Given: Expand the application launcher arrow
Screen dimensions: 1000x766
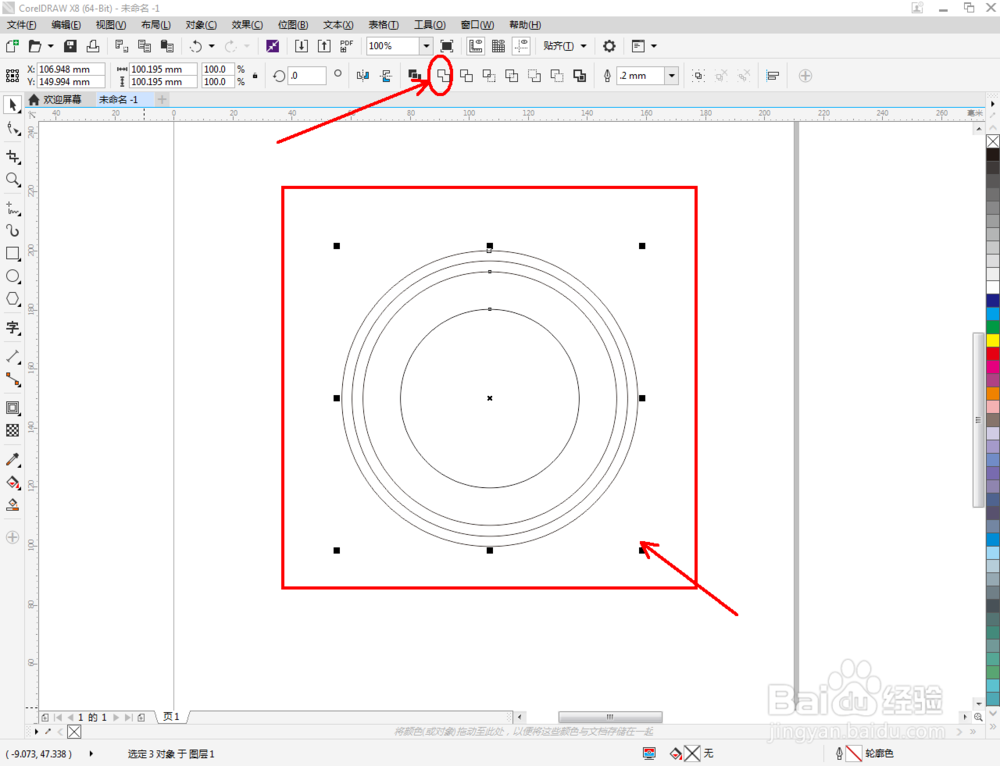Looking at the screenshot, I should [x=654, y=46].
